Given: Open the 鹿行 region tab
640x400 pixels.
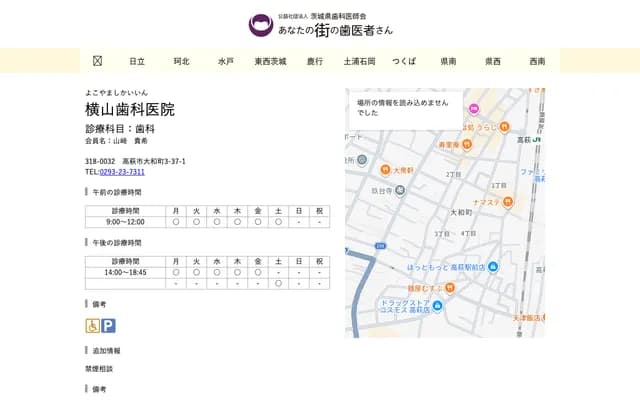Looking at the screenshot, I should coord(315,61).
